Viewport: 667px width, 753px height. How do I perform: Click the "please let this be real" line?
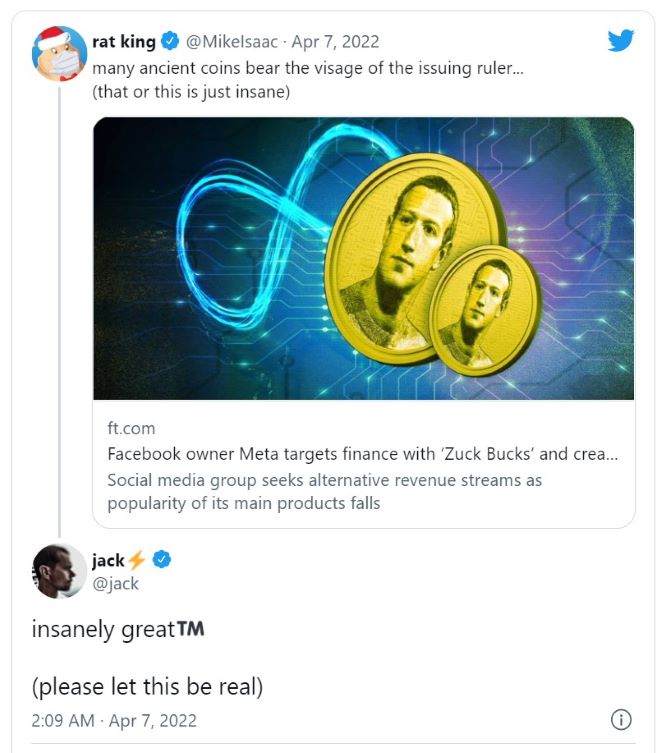147,687
